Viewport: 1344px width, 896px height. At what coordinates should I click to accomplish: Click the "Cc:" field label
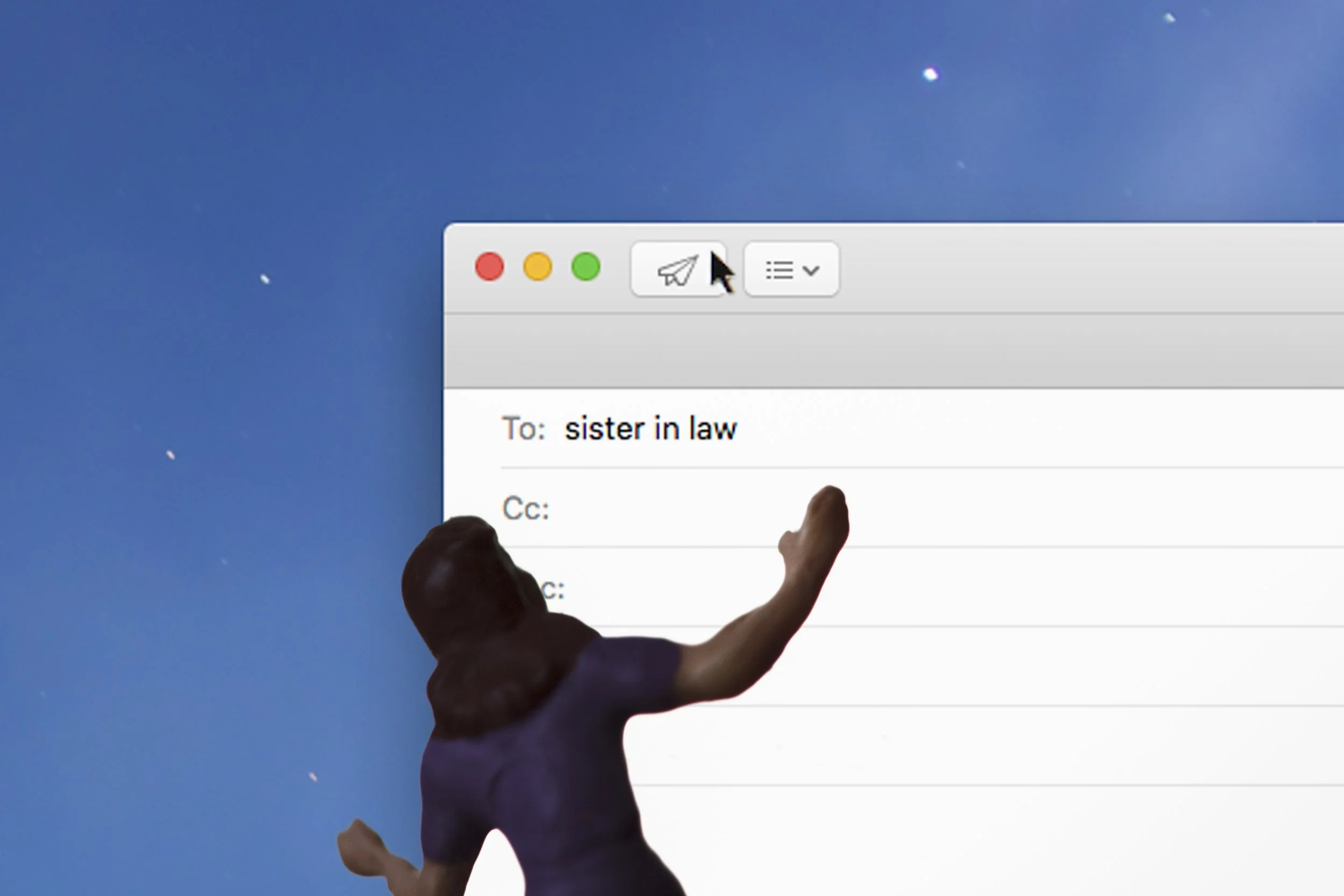pyautogui.click(x=525, y=508)
